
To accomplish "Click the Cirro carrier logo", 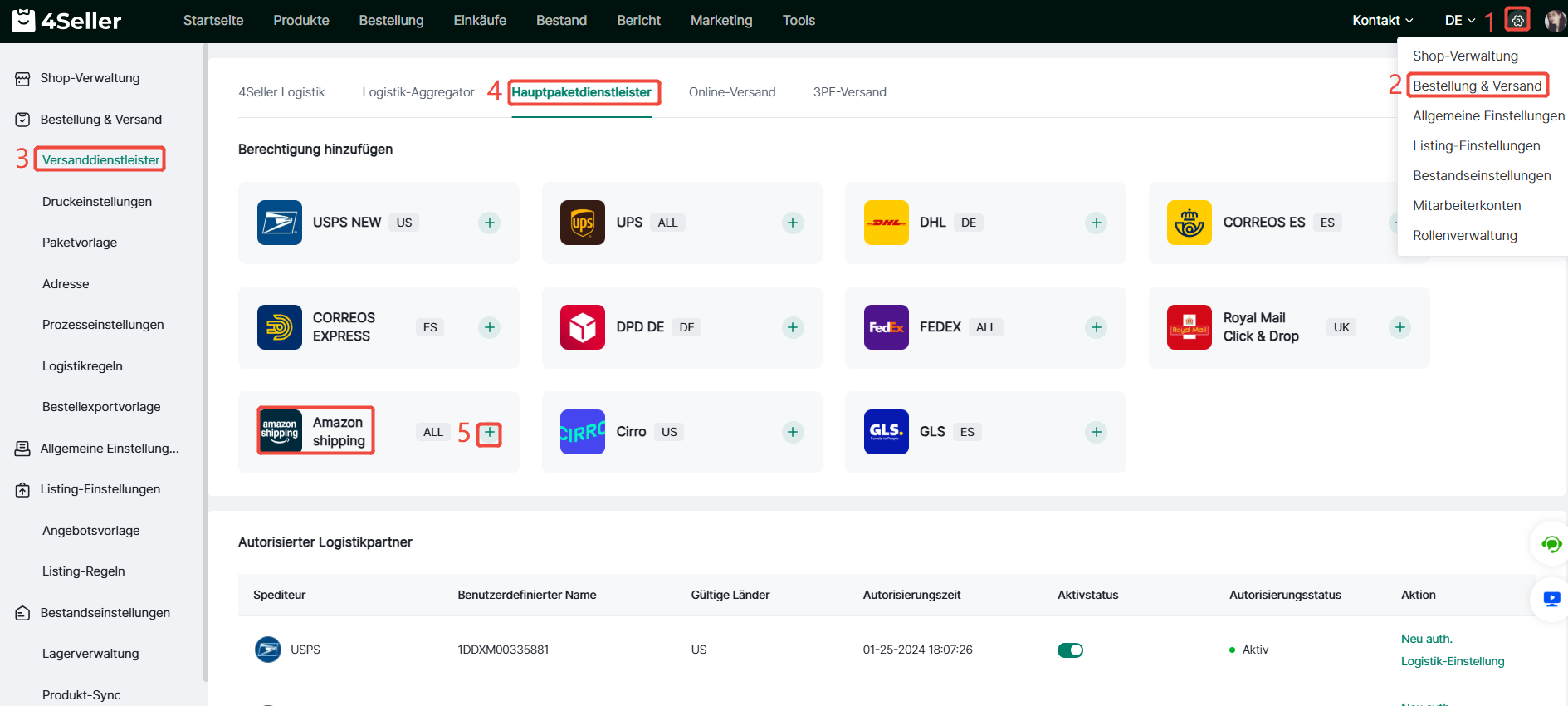I will [583, 432].
